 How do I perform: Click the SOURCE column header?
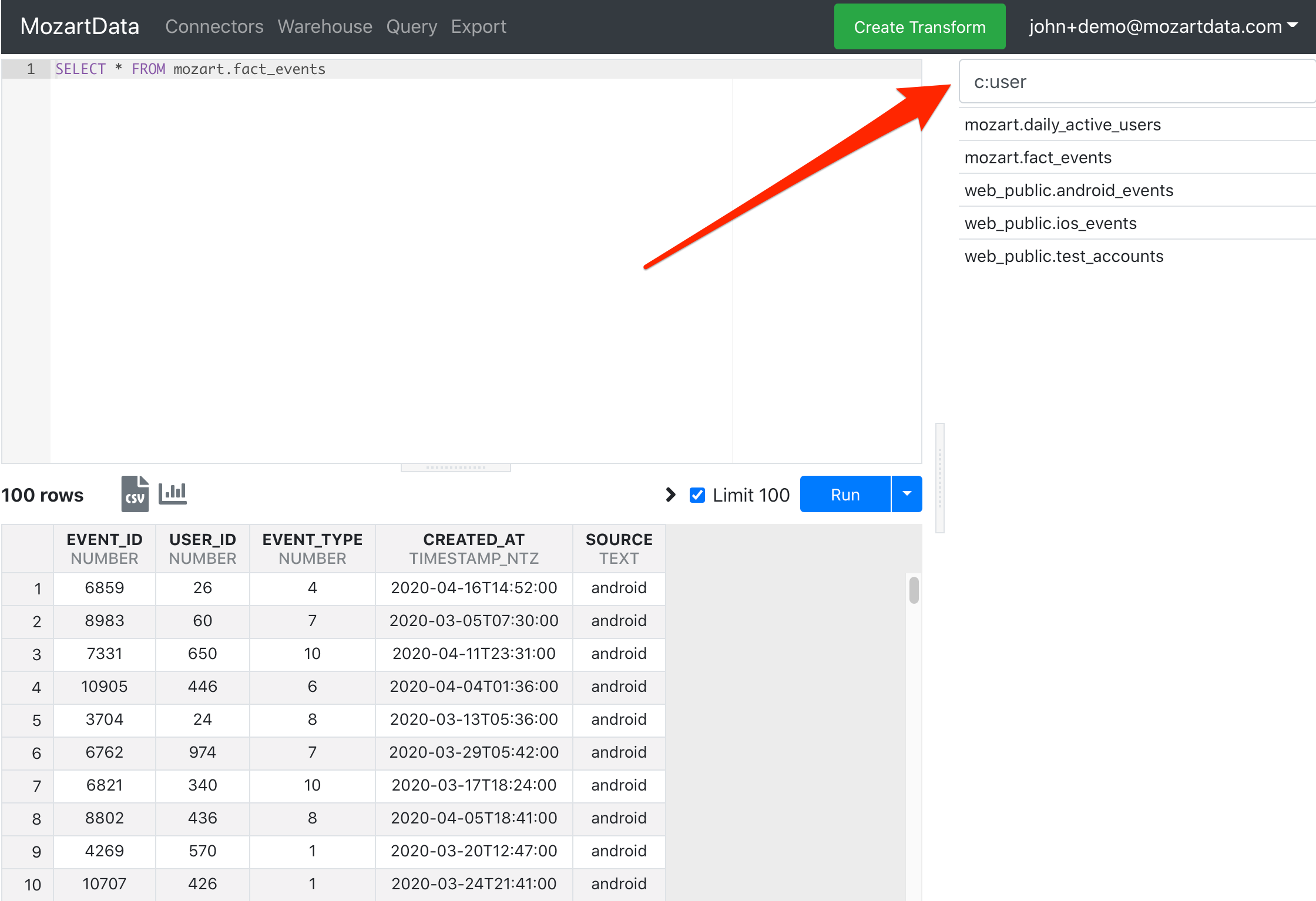[619, 549]
